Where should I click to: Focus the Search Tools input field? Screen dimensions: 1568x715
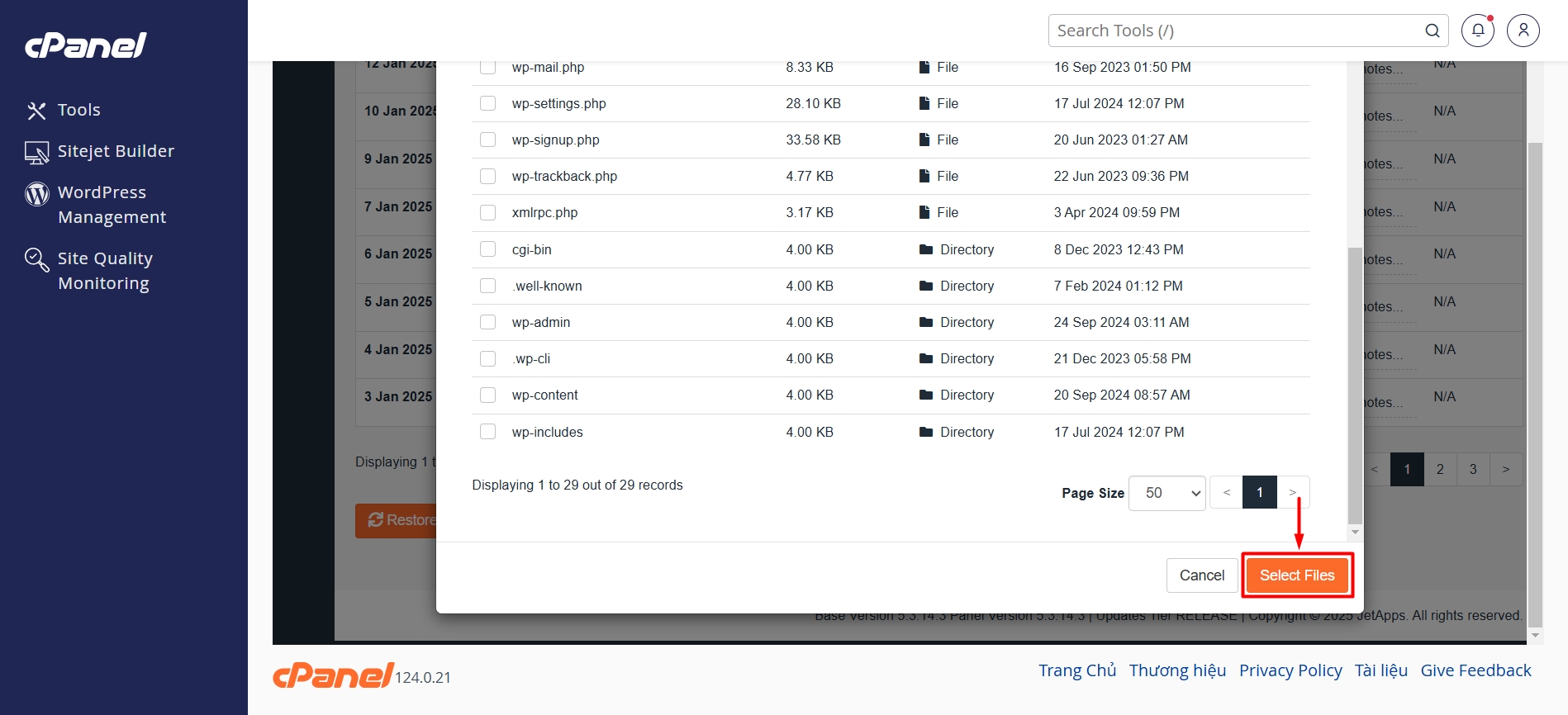click(x=1235, y=31)
